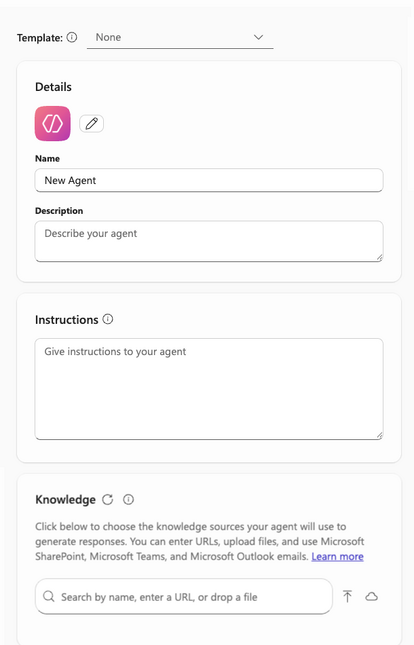
Task: Open the Template dropdown showing None
Action: [180, 37]
